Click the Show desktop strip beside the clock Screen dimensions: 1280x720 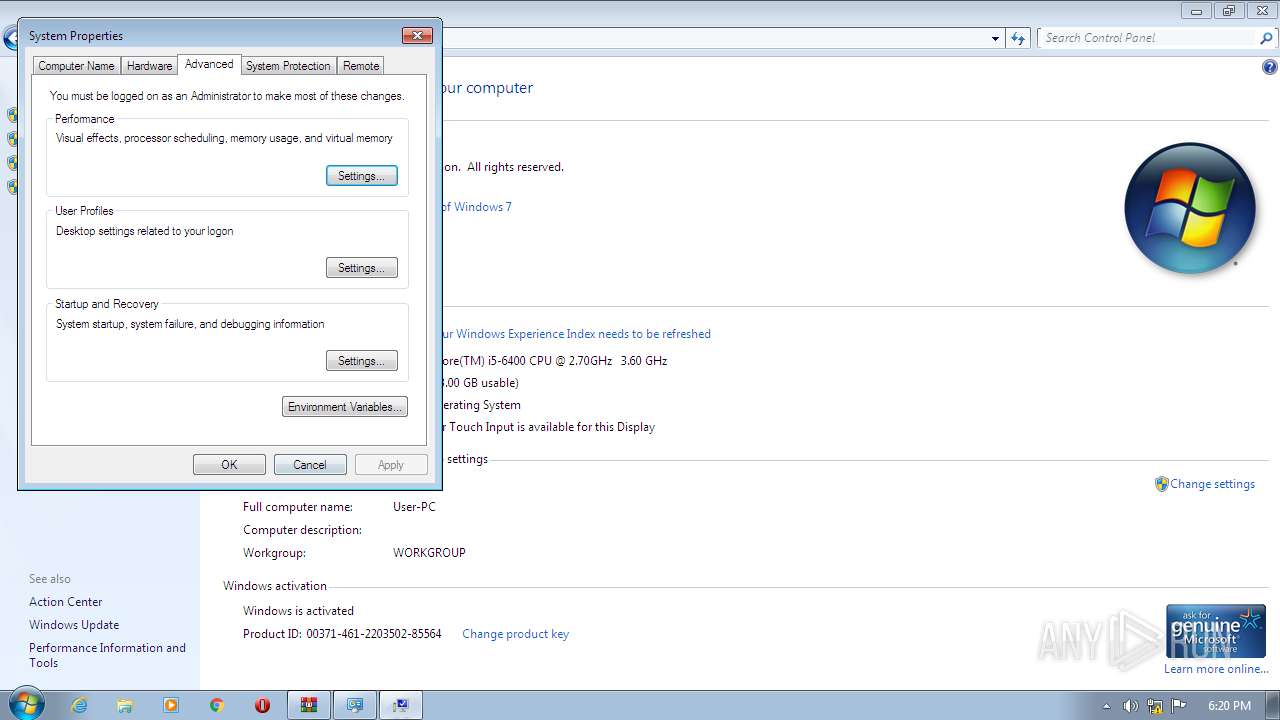tap(1273, 705)
